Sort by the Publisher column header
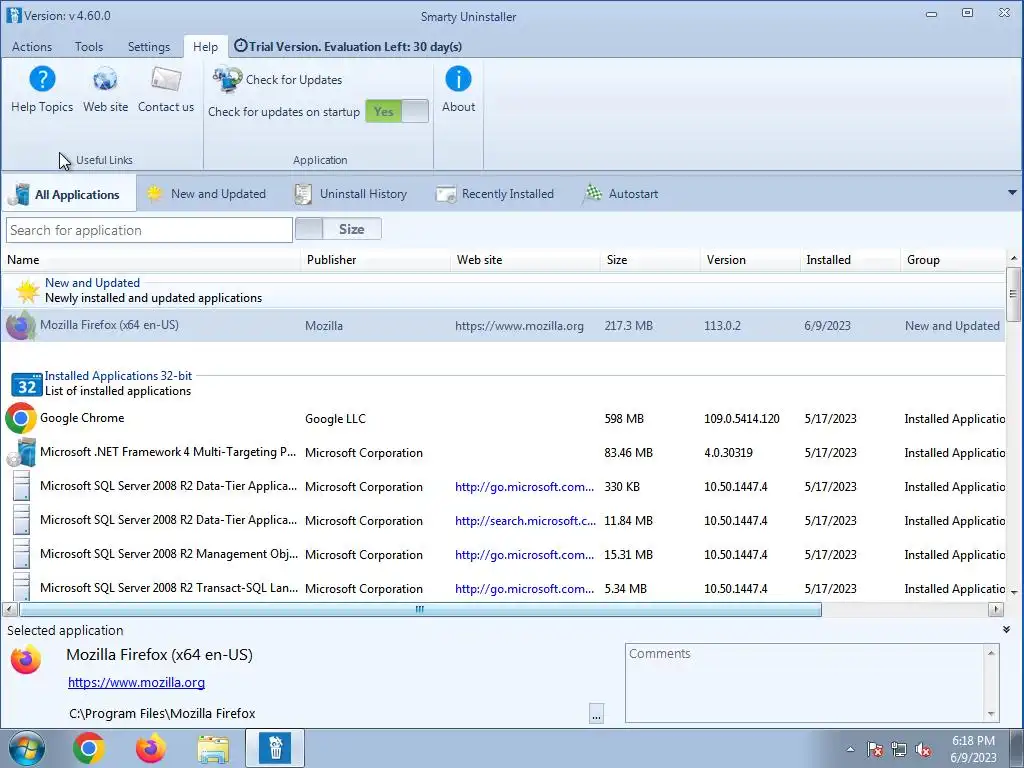Image resolution: width=1024 pixels, height=768 pixels. (376, 260)
